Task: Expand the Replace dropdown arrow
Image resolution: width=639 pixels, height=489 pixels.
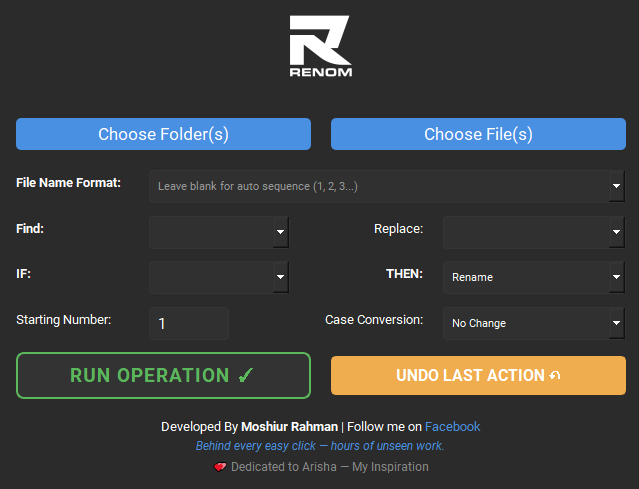Action: pyautogui.click(x=615, y=232)
